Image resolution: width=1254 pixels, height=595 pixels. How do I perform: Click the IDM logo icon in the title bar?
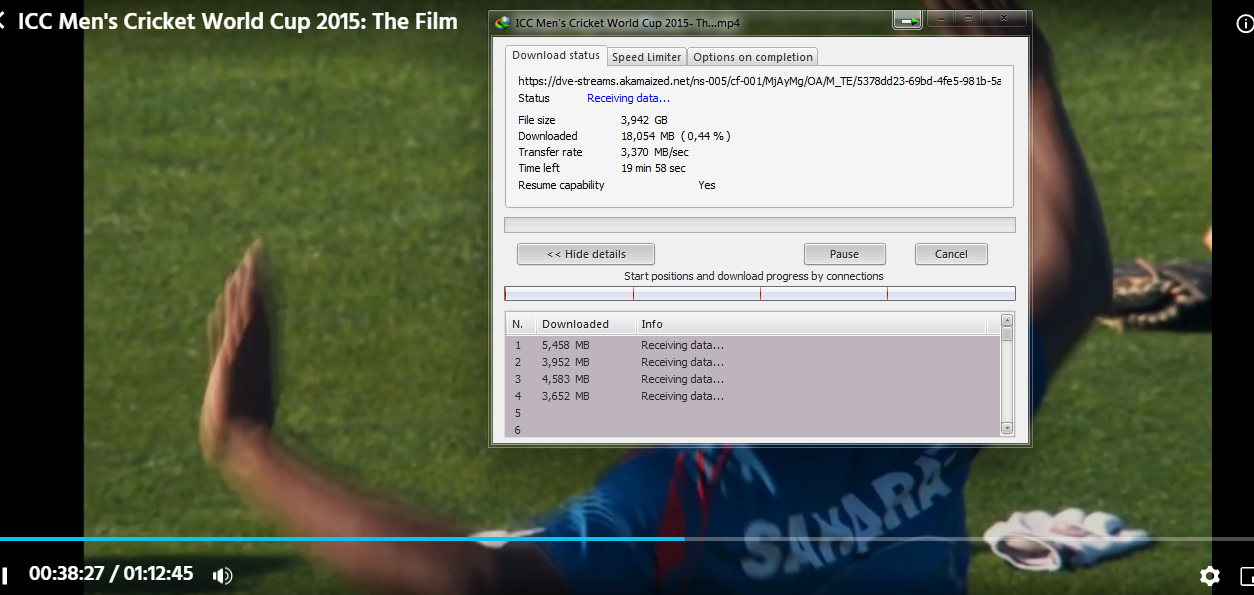pos(503,22)
